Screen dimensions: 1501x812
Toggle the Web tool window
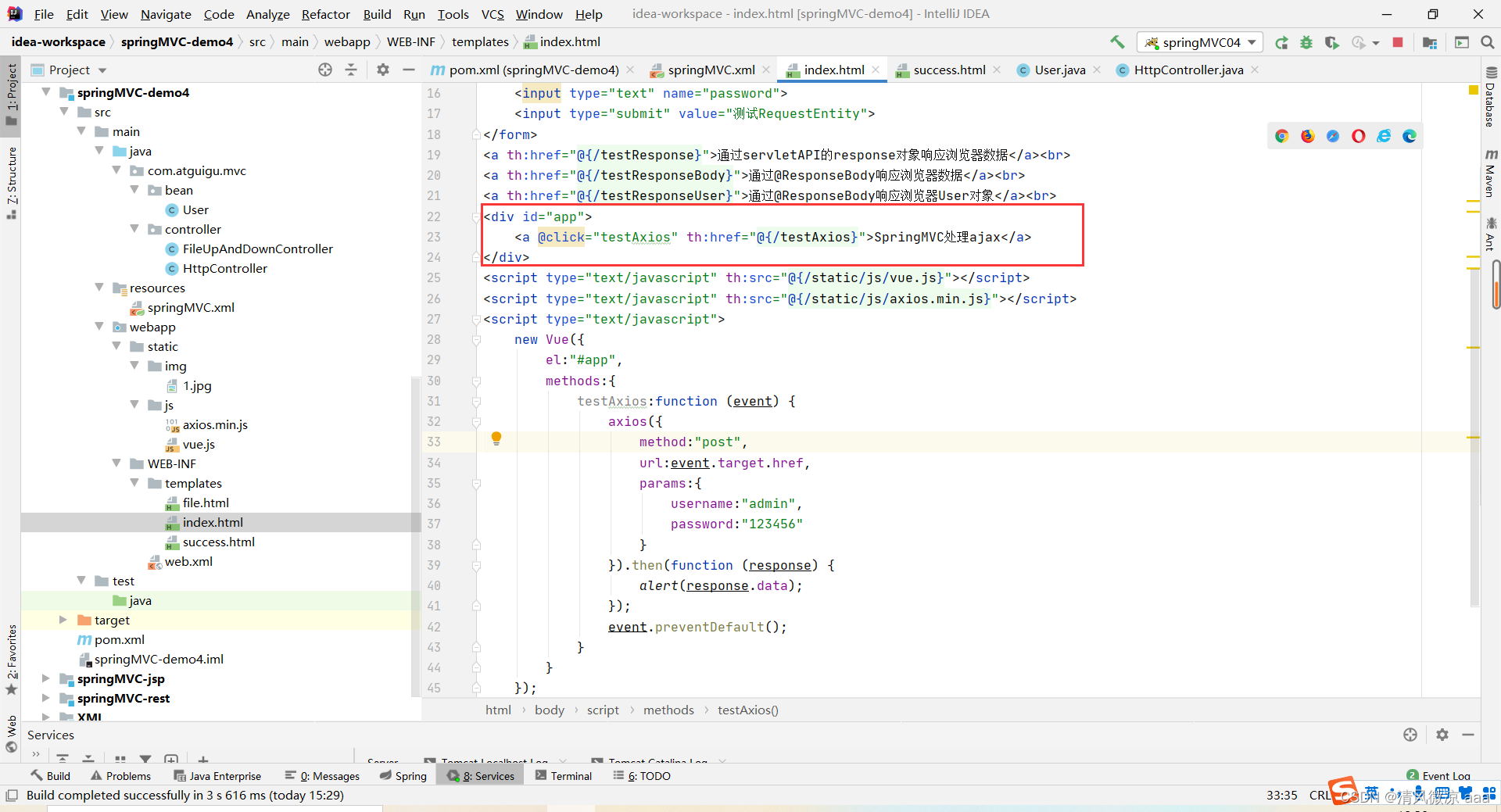click(11, 733)
